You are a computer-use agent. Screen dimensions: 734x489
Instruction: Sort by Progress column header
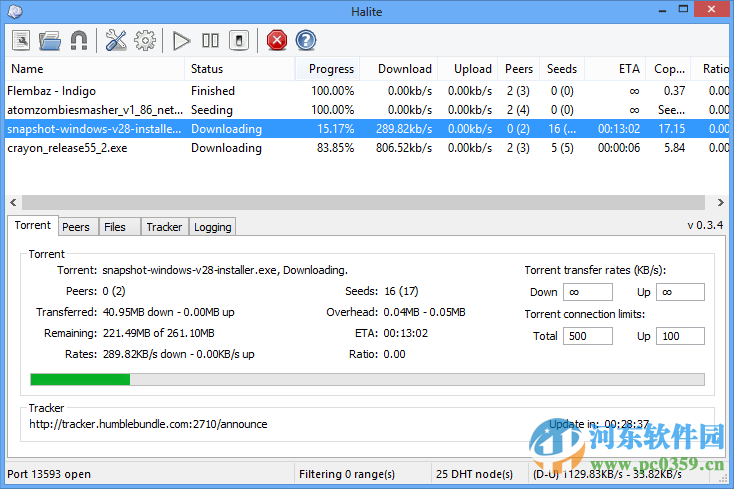(327, 69)
